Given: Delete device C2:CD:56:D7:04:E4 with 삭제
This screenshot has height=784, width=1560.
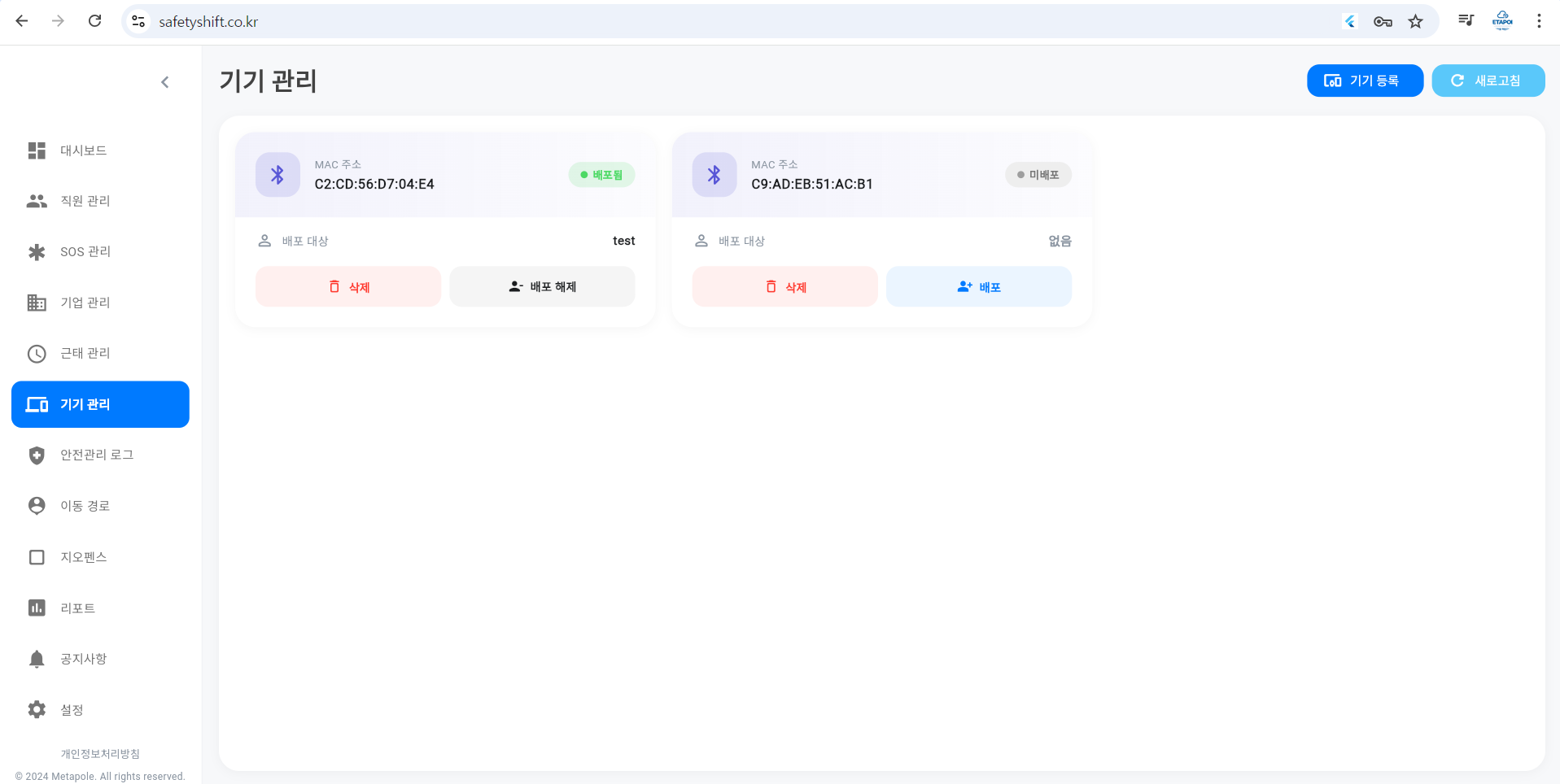Looking at the screenshot, I should click(x=348, y=287).
